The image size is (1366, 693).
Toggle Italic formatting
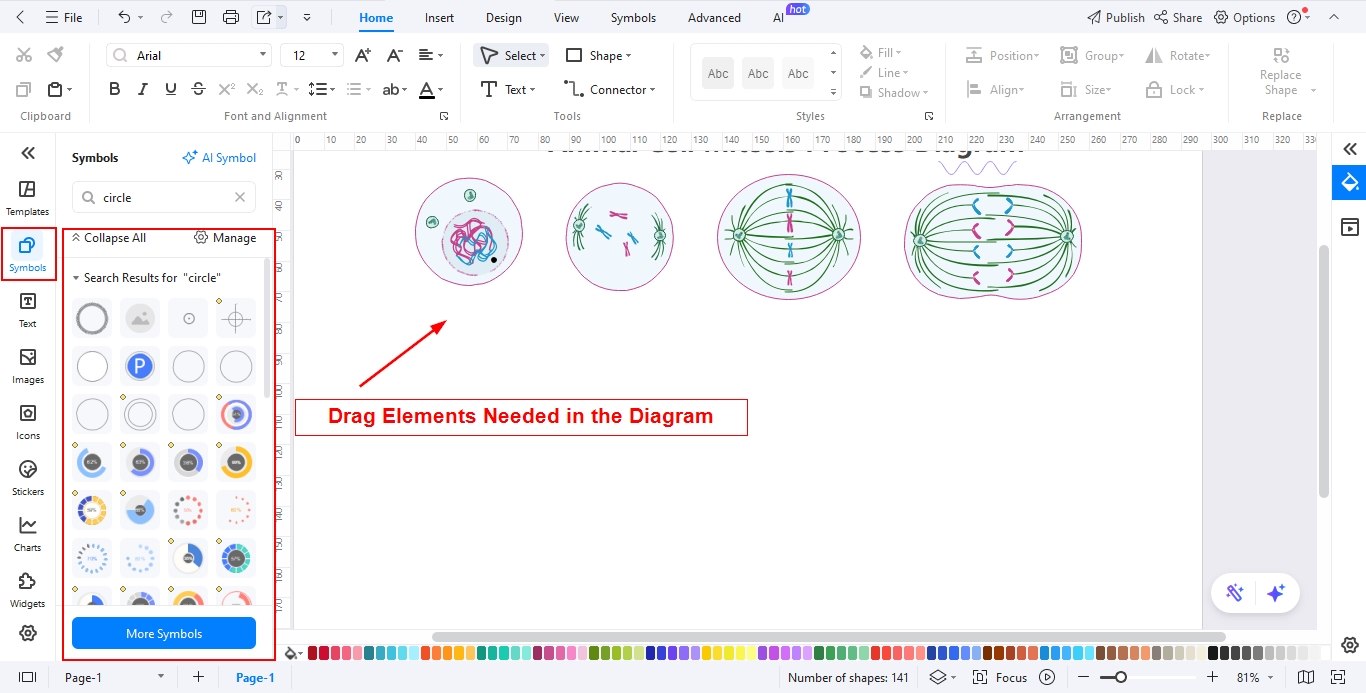click(x=143, y=89)
